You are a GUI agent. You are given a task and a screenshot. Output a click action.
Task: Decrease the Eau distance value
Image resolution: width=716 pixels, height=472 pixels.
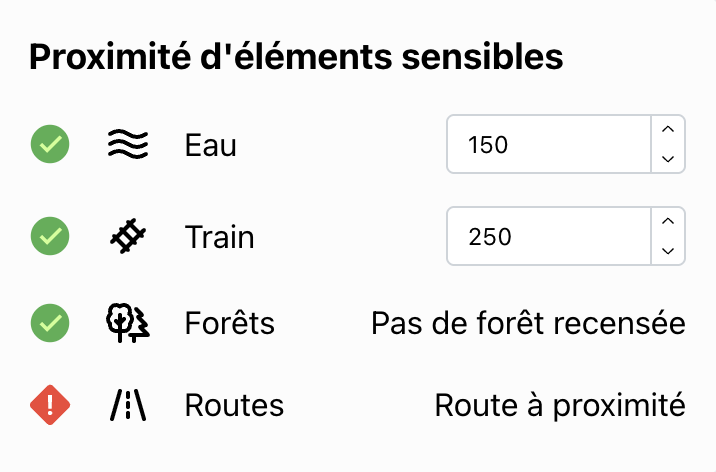(x=668, y=159)
